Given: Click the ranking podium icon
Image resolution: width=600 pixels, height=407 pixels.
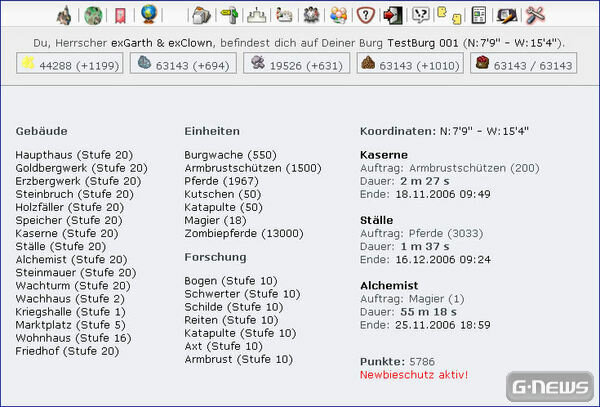Looking at the screenshot, I should click(x=257, y=15).
